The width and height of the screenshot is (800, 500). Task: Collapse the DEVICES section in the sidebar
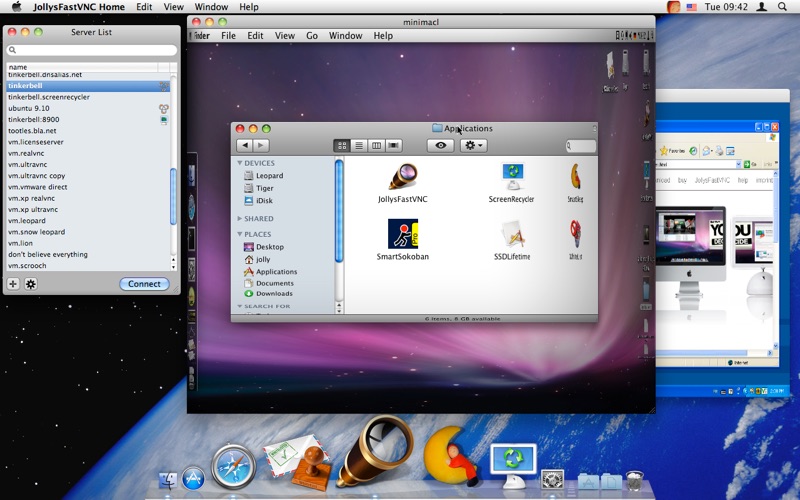(240, 163)
